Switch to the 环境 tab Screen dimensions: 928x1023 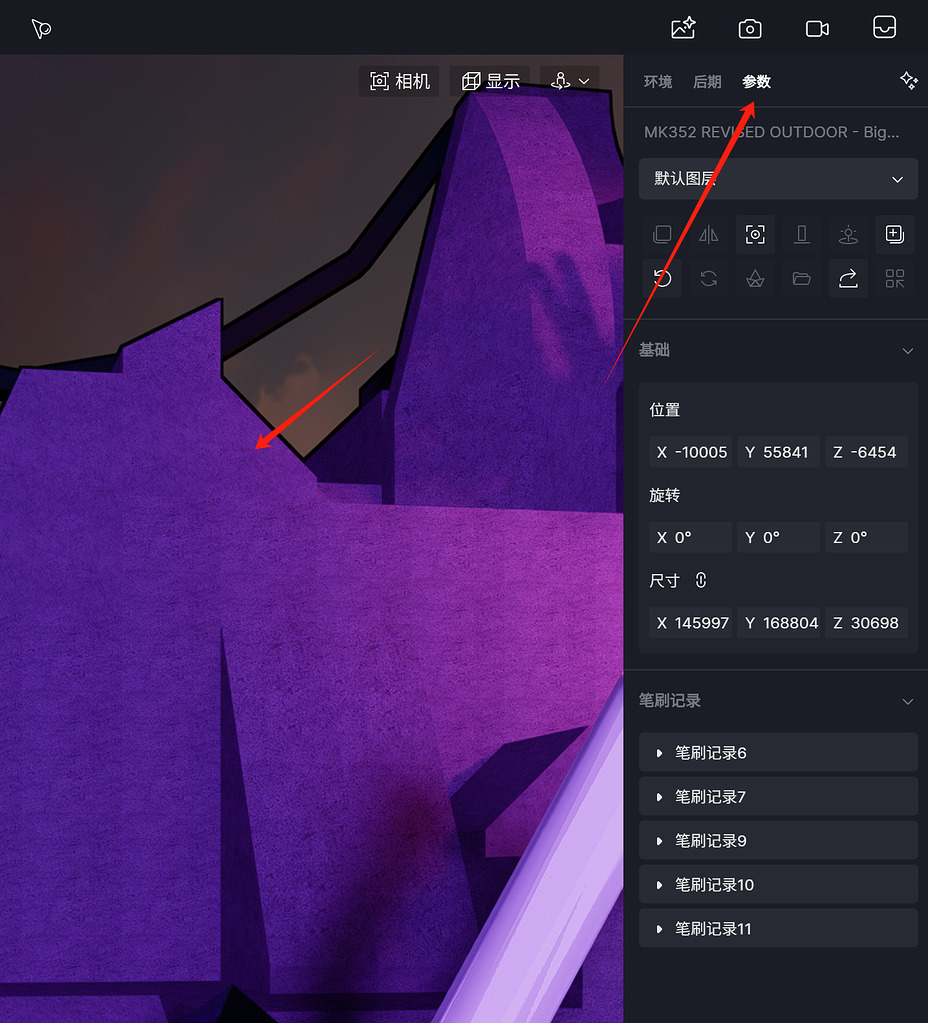coord(658,82)
